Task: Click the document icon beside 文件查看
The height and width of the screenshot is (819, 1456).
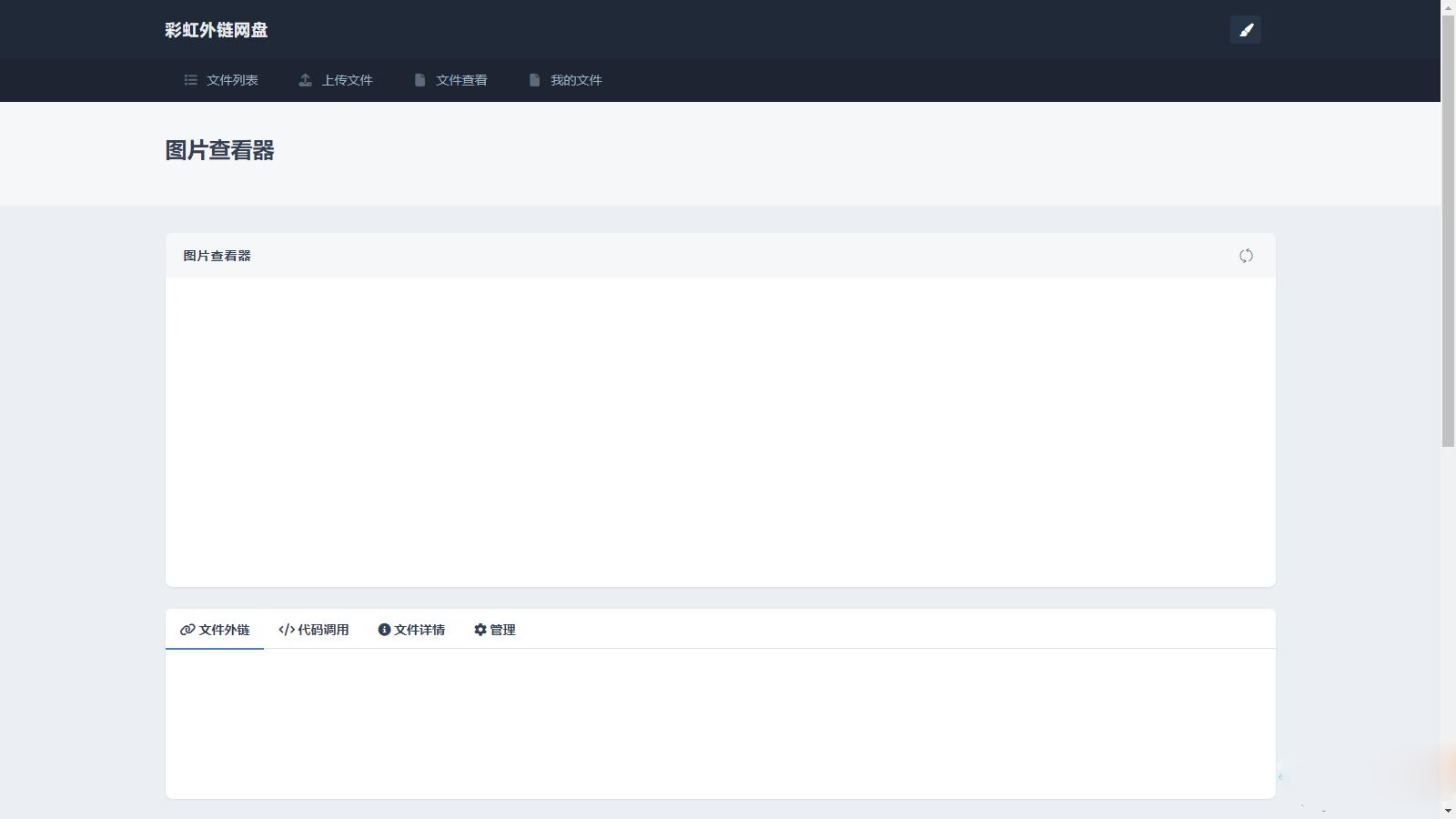Action: click(420, 80)
